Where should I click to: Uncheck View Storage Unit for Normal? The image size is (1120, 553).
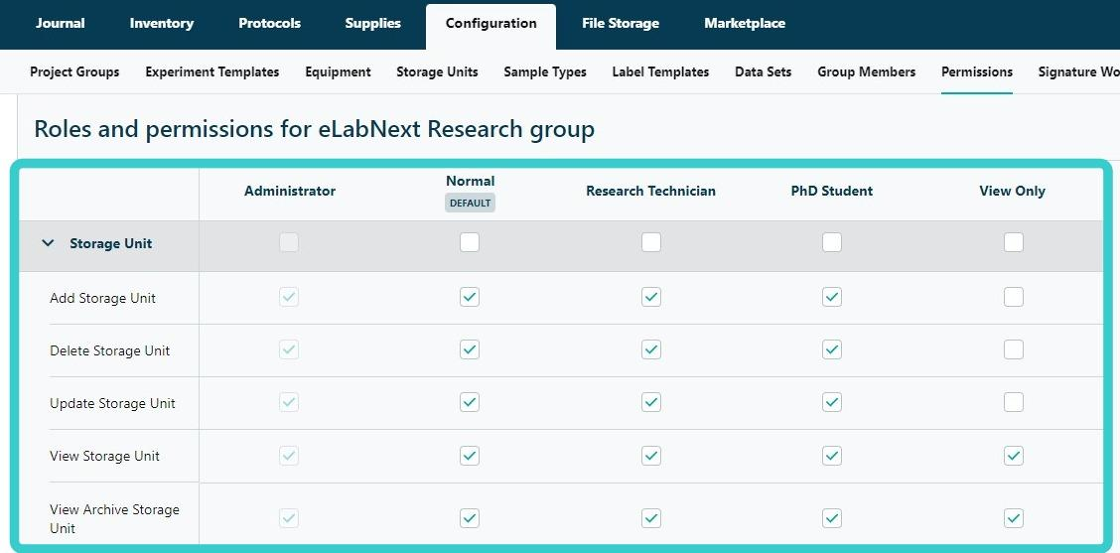coord(469,455)
